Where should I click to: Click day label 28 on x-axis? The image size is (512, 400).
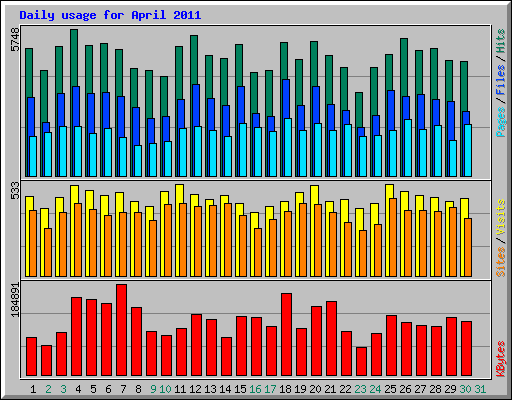point(435,389)
